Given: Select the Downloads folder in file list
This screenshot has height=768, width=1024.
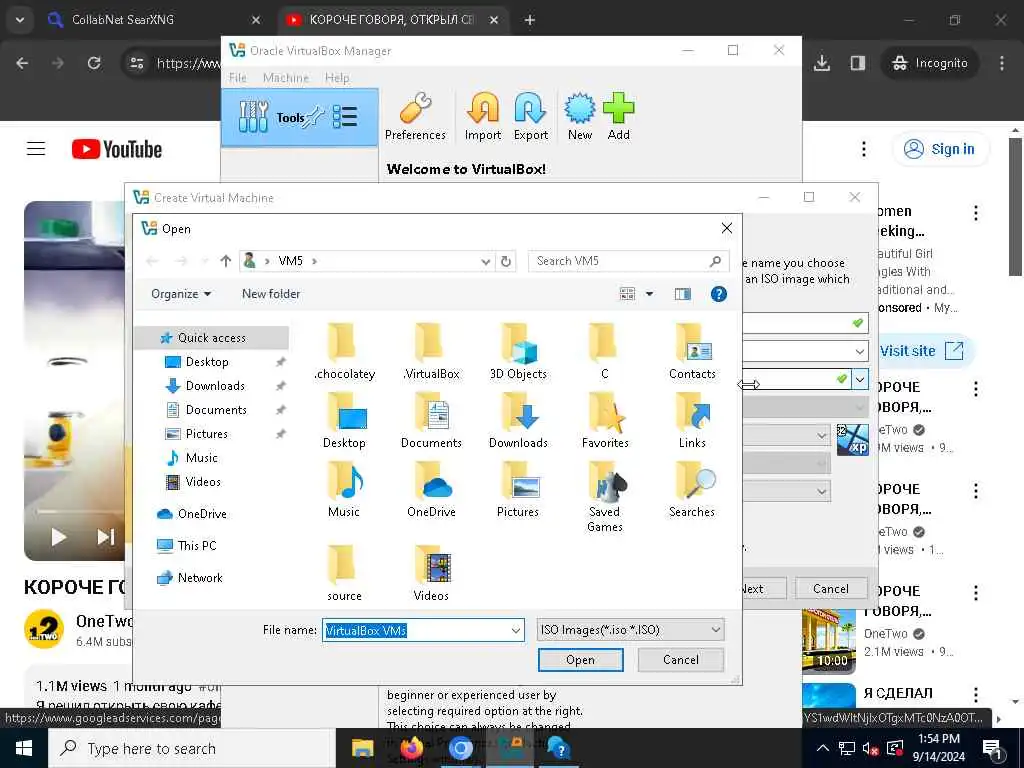Looking at the screenshot, I should (x=518, y=421).
